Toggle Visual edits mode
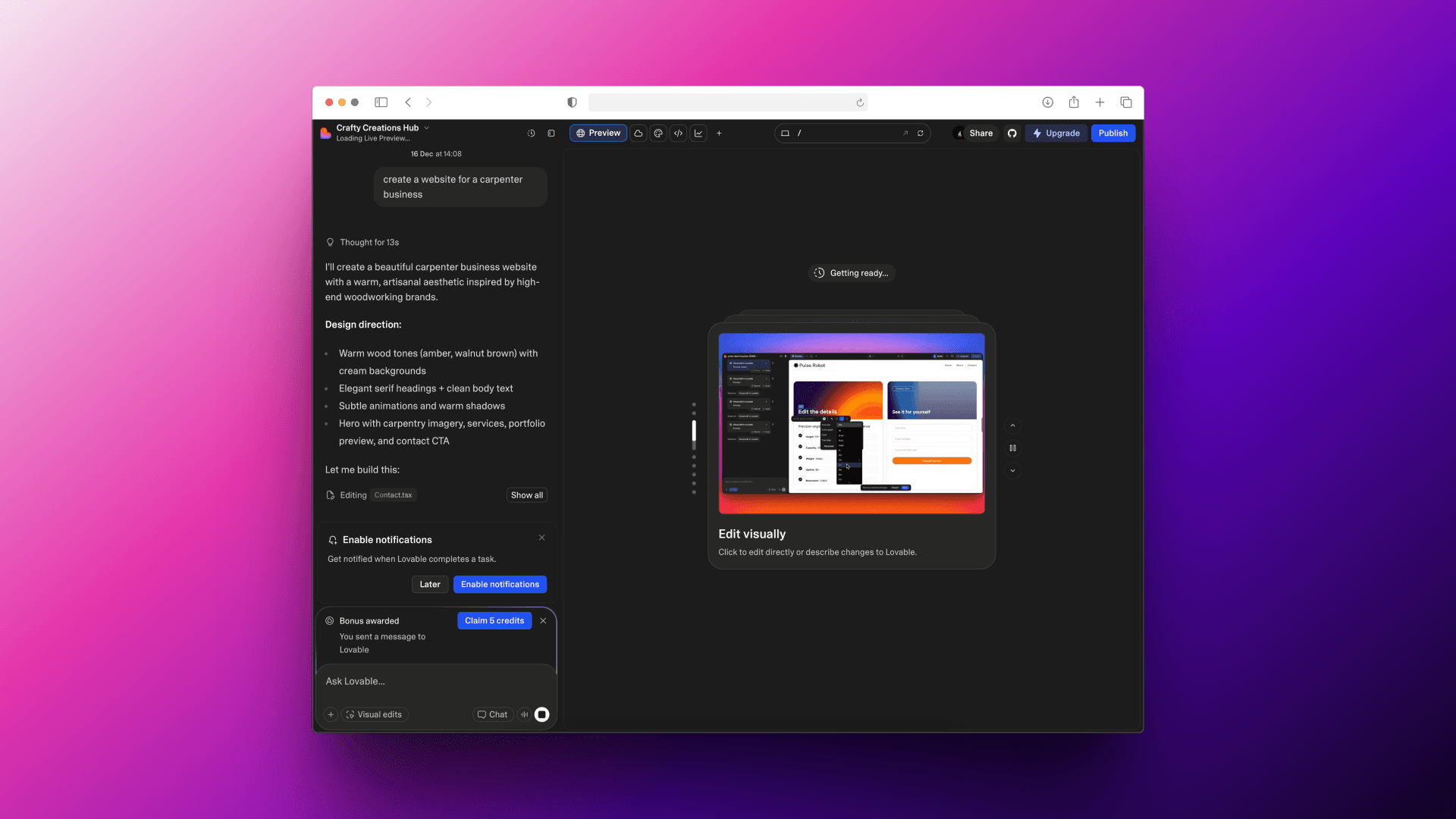Image resolution: width=1456 pixels, height=819 pixels. (x=373, y=714)
